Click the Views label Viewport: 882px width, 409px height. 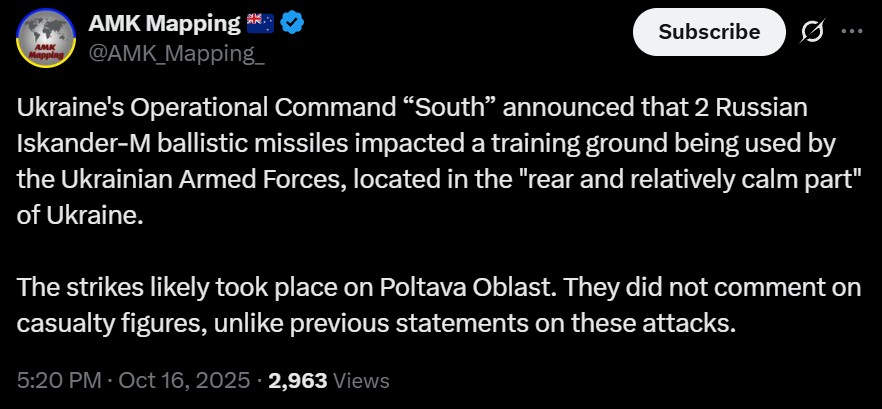click(x=360, y=380)
